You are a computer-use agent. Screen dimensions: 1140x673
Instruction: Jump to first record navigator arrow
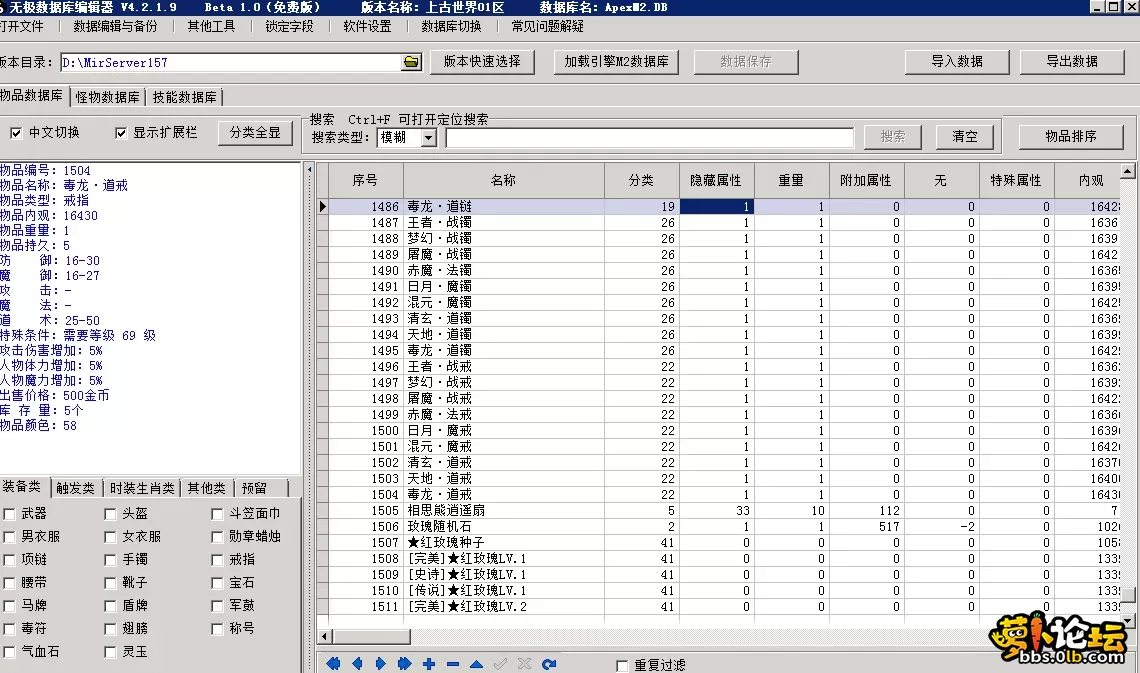pos(333,664)
